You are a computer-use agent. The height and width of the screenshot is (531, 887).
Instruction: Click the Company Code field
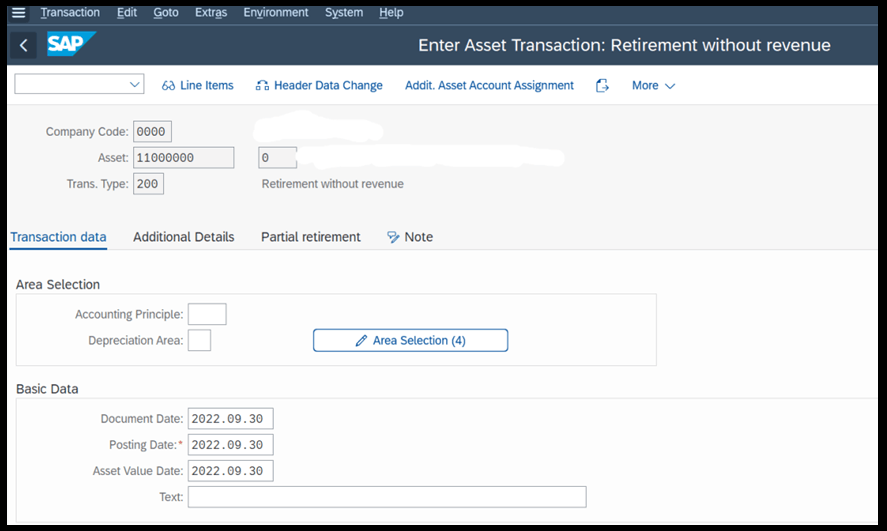152,132
